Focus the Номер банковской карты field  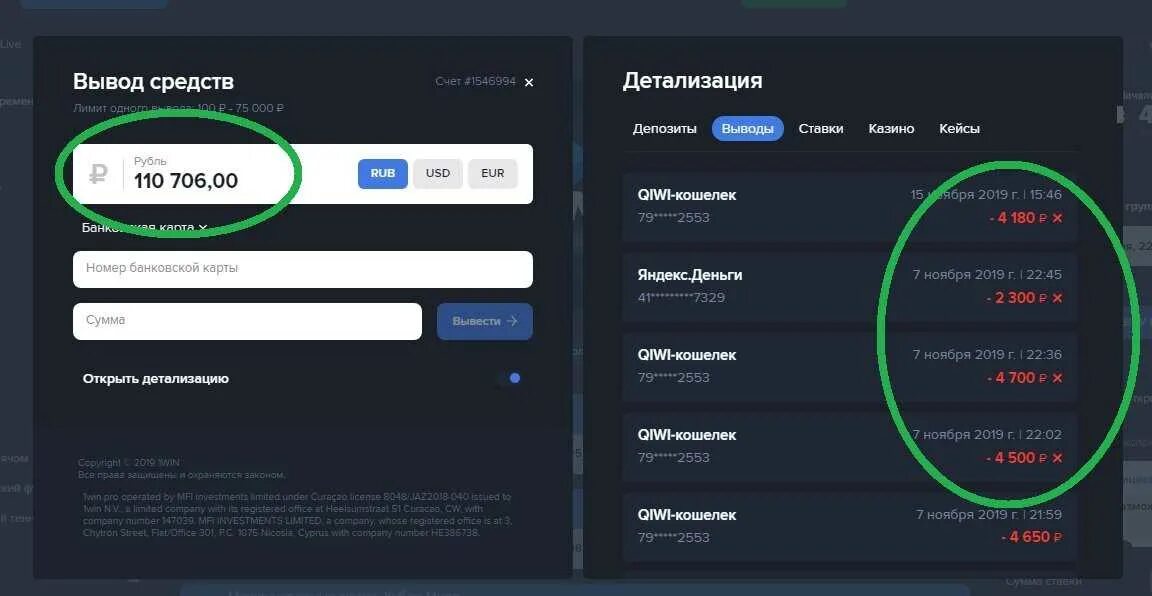303,269
